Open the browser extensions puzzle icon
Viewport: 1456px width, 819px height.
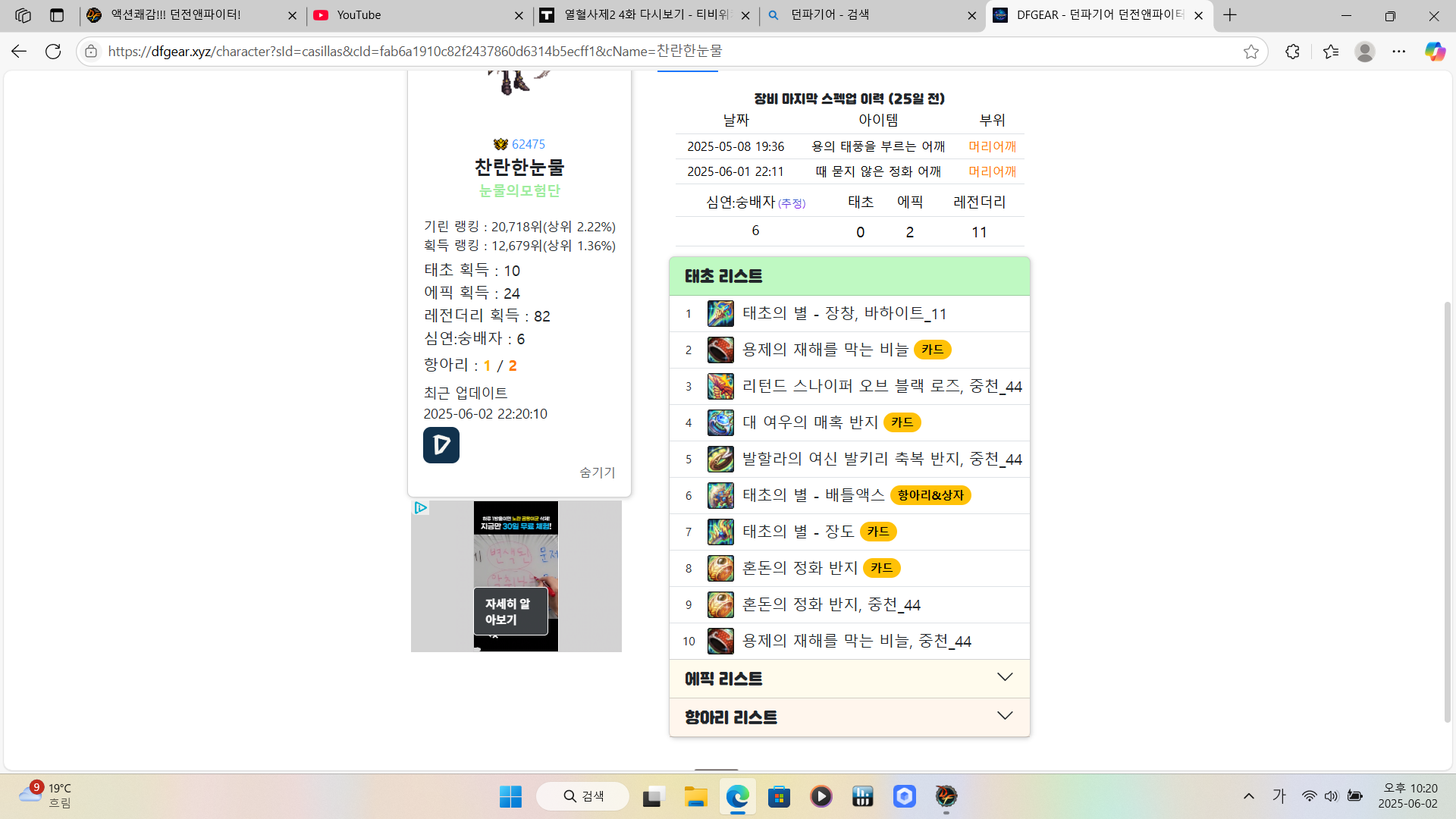[x=1292, y=52]
